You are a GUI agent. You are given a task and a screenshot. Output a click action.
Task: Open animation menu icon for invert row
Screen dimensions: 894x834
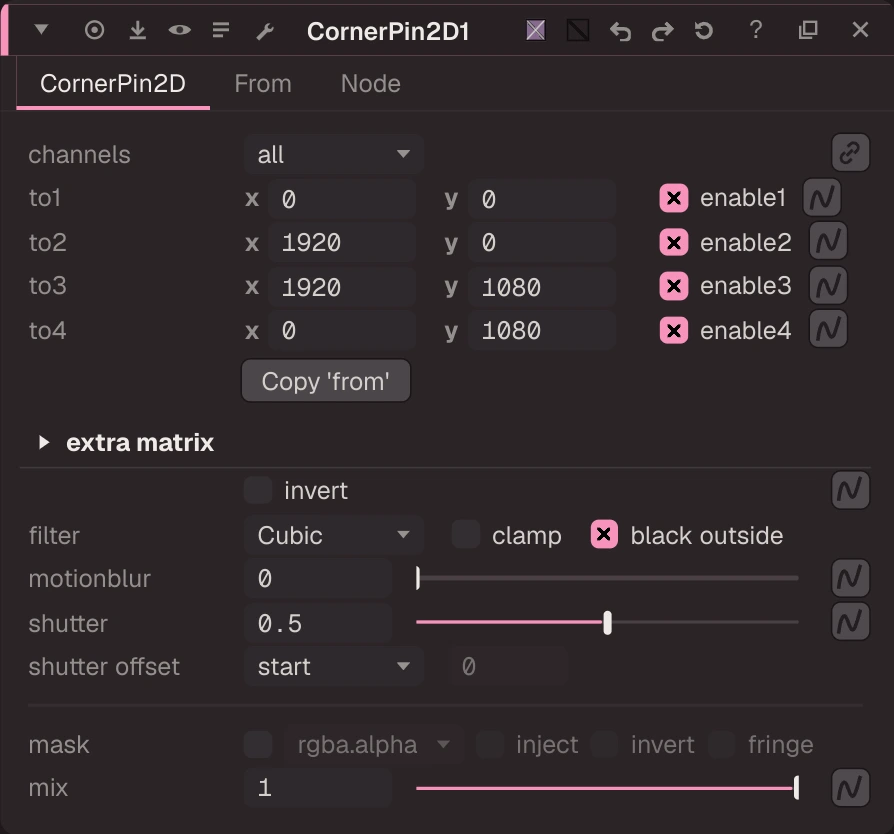click(x=850, y=490)
